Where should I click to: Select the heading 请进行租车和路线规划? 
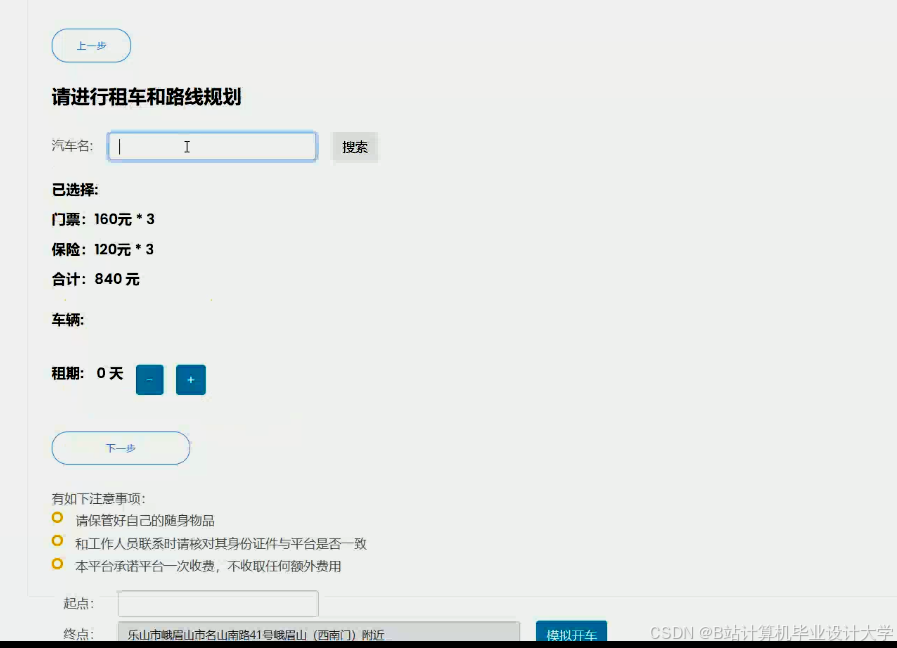(146, 97)
